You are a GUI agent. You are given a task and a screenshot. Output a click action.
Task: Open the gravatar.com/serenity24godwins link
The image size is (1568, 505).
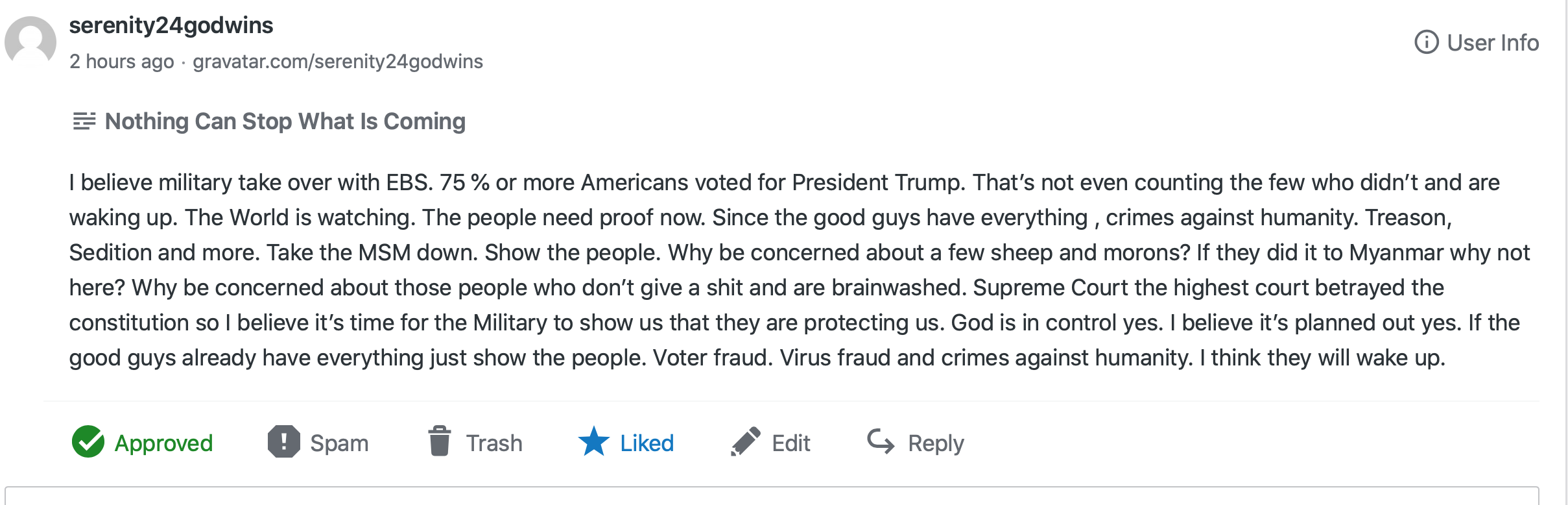click(338, 62)
